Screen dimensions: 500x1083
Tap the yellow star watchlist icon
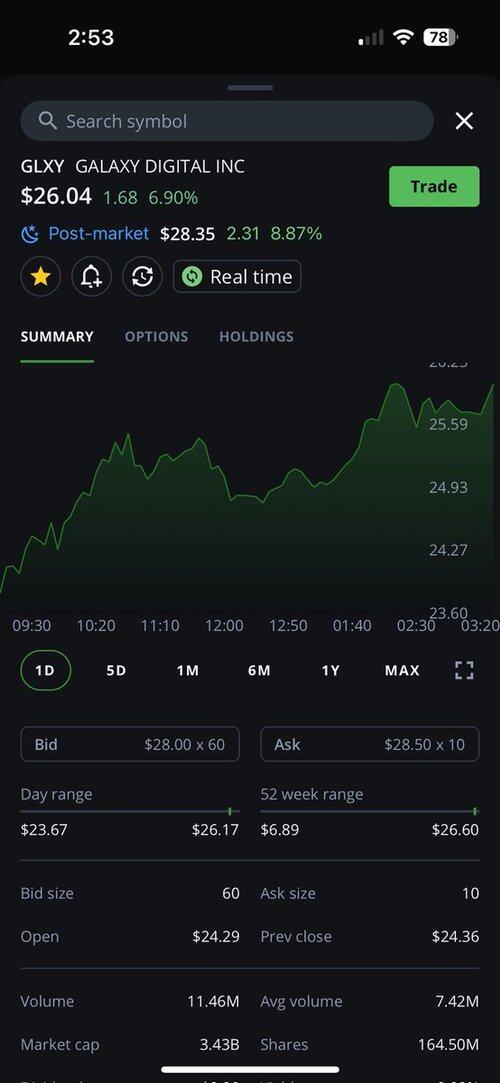click(41, 277)
